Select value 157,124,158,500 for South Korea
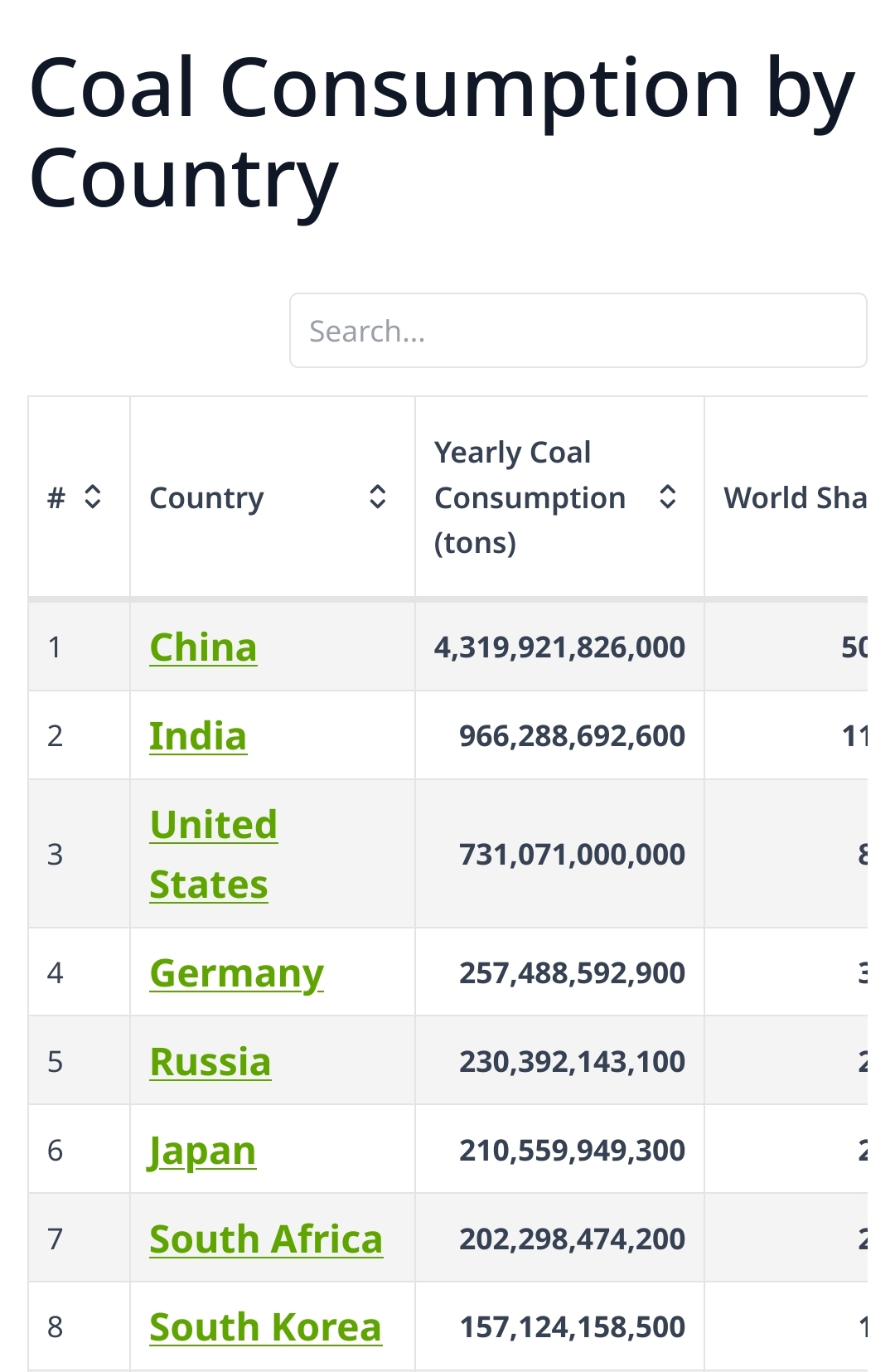The image size is (895, 1372). click(572, 1326)
